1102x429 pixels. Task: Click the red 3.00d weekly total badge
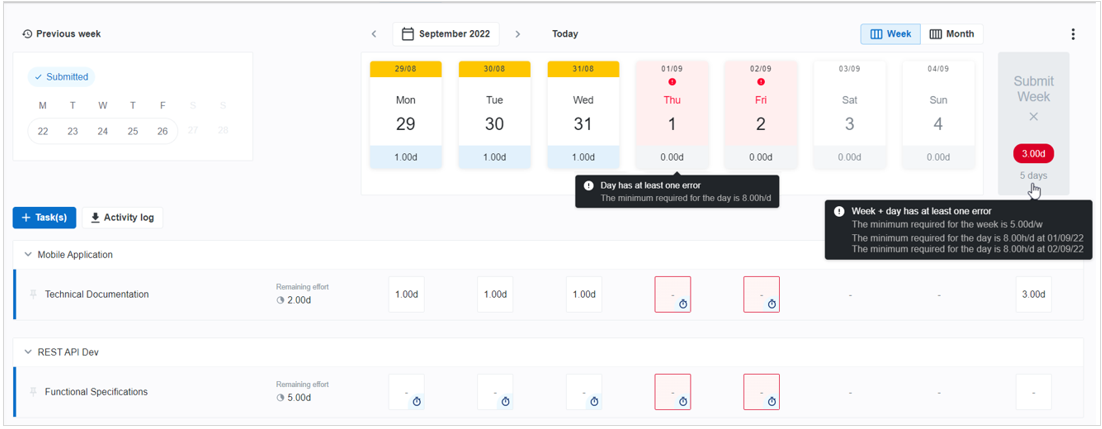point(1033,153)
